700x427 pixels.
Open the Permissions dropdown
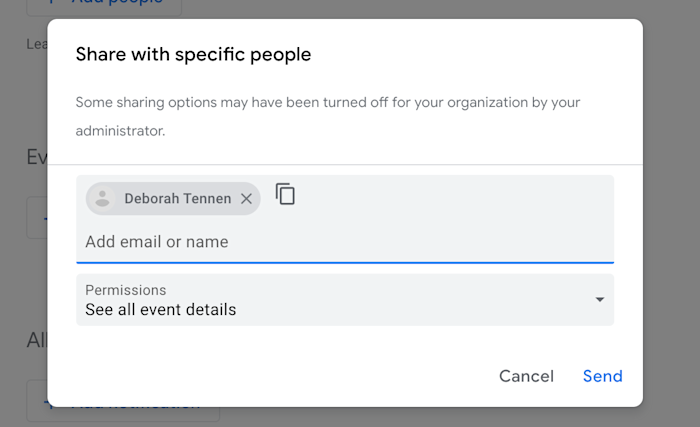344,300
